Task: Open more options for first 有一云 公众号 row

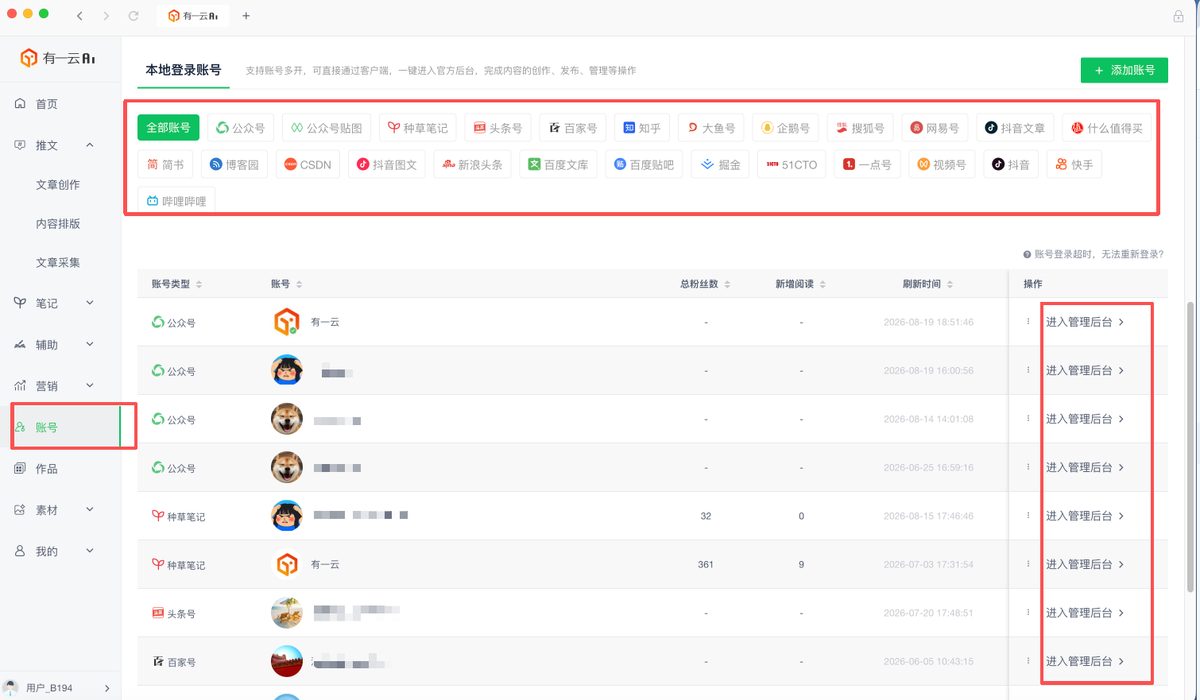Action: [1028, 322]
